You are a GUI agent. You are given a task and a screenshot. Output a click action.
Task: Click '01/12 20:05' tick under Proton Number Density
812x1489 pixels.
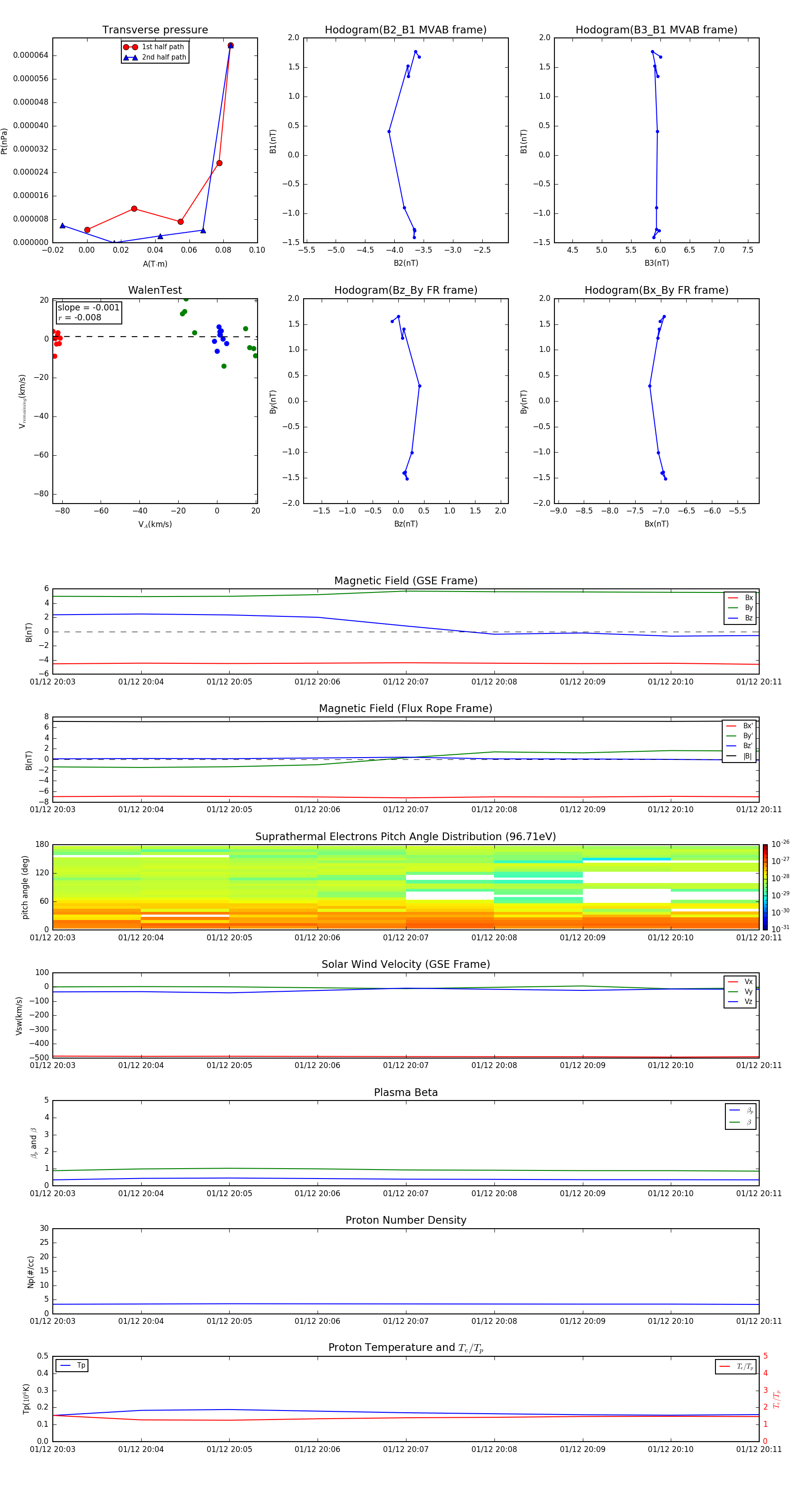point(230,1321)
